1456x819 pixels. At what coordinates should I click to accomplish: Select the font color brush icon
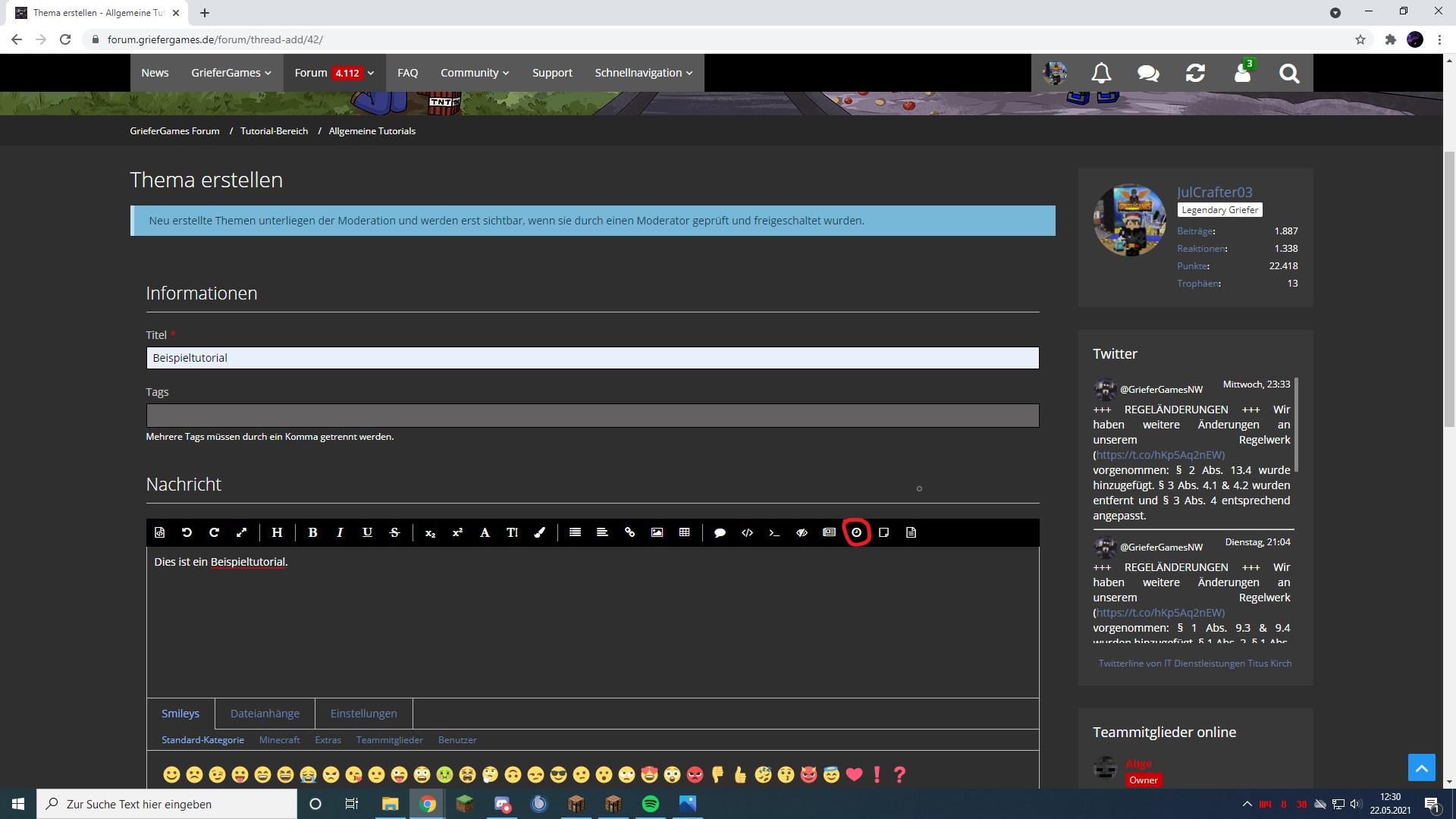coord(539,532)
